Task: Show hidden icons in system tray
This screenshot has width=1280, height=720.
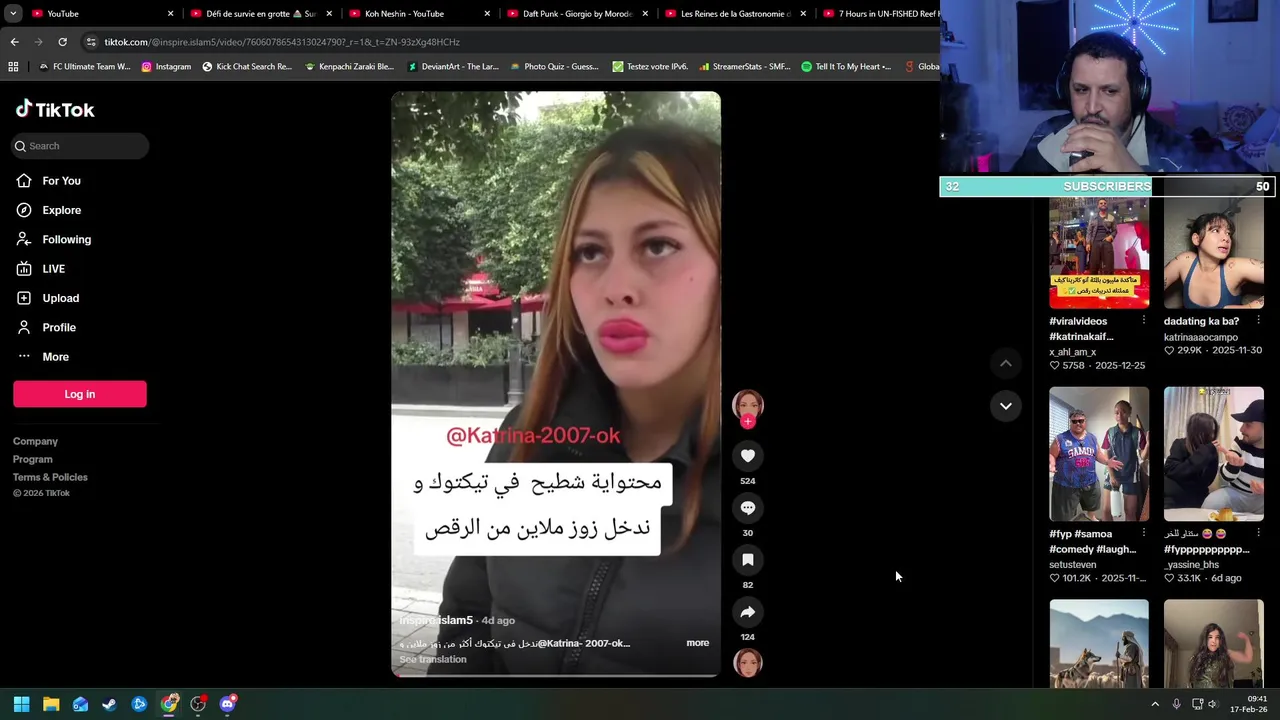Action: pyautogui.click(x=1155, y=704)
